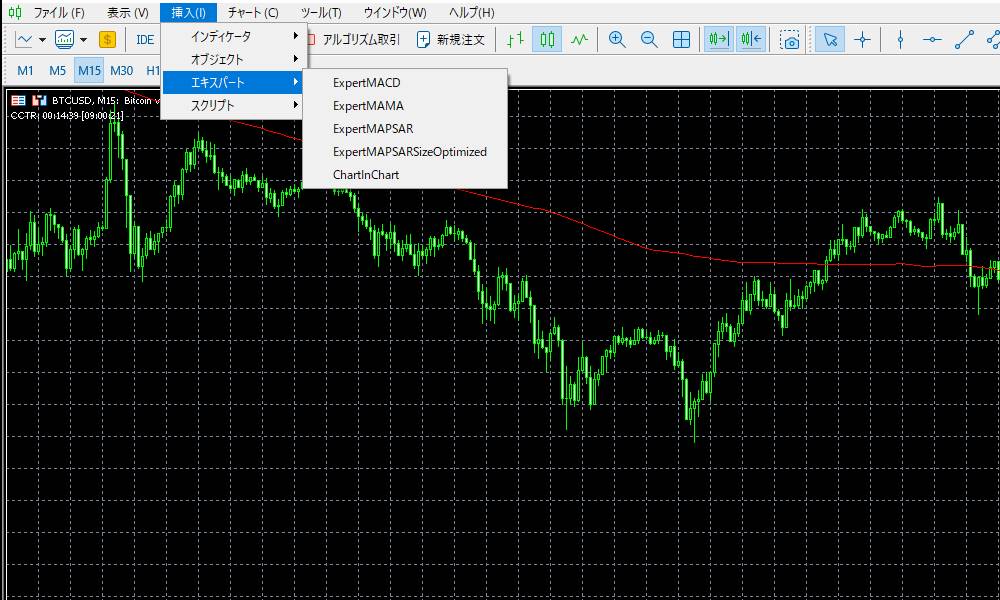This screenshot has width=1000, height=600.
Task: Select ExpertMACD from the expert list
Action: pos(367,83)
